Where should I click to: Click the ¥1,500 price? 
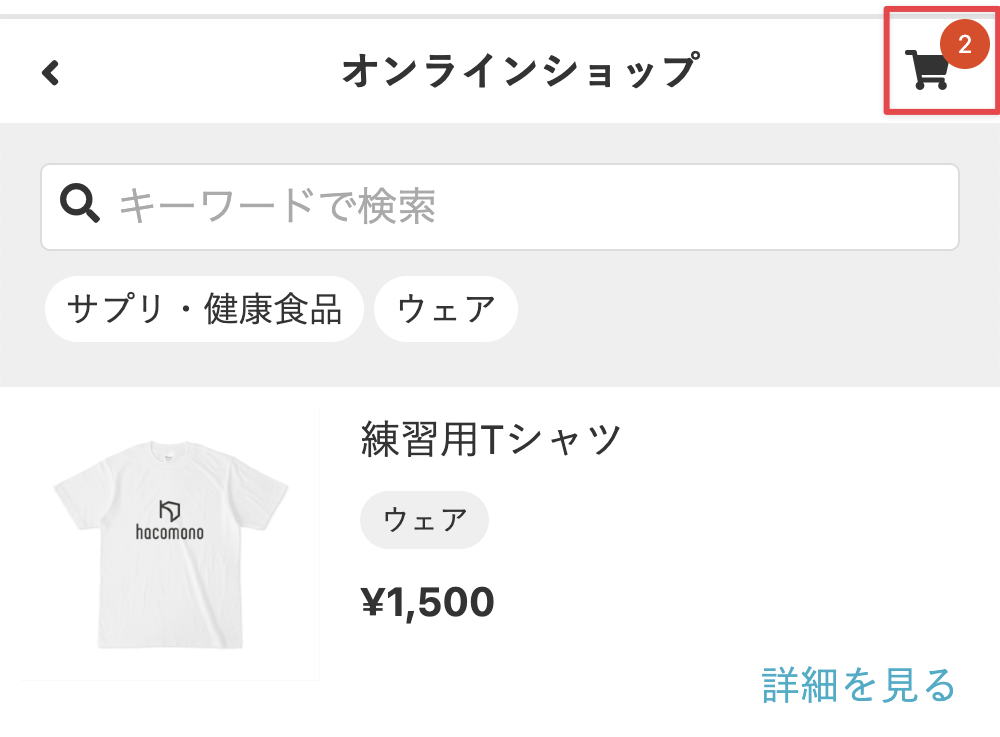(x=427, y=602)
